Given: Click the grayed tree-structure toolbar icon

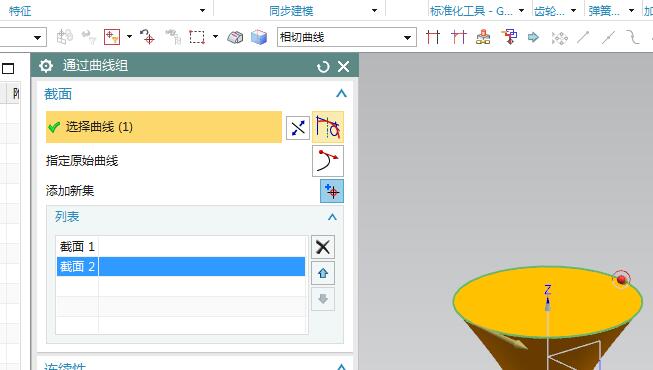Looking at the screenshot, I should tap(173, 37).
